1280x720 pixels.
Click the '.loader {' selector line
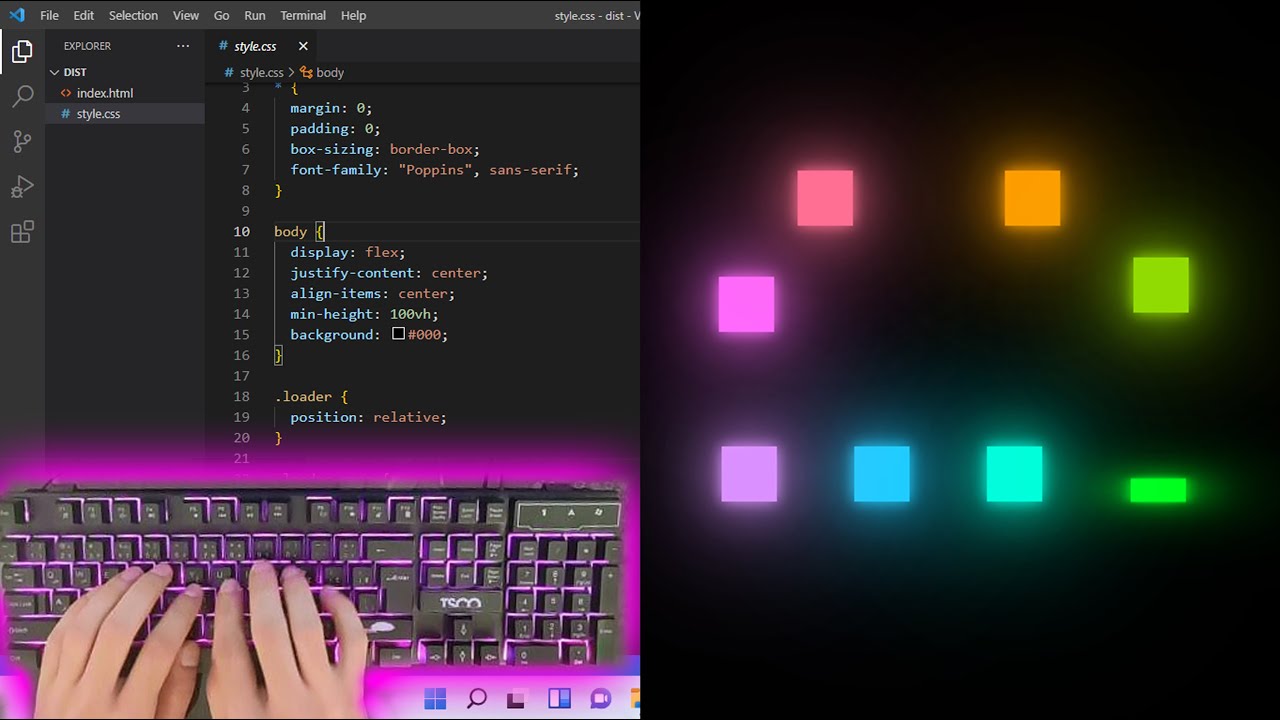[311, 396]
